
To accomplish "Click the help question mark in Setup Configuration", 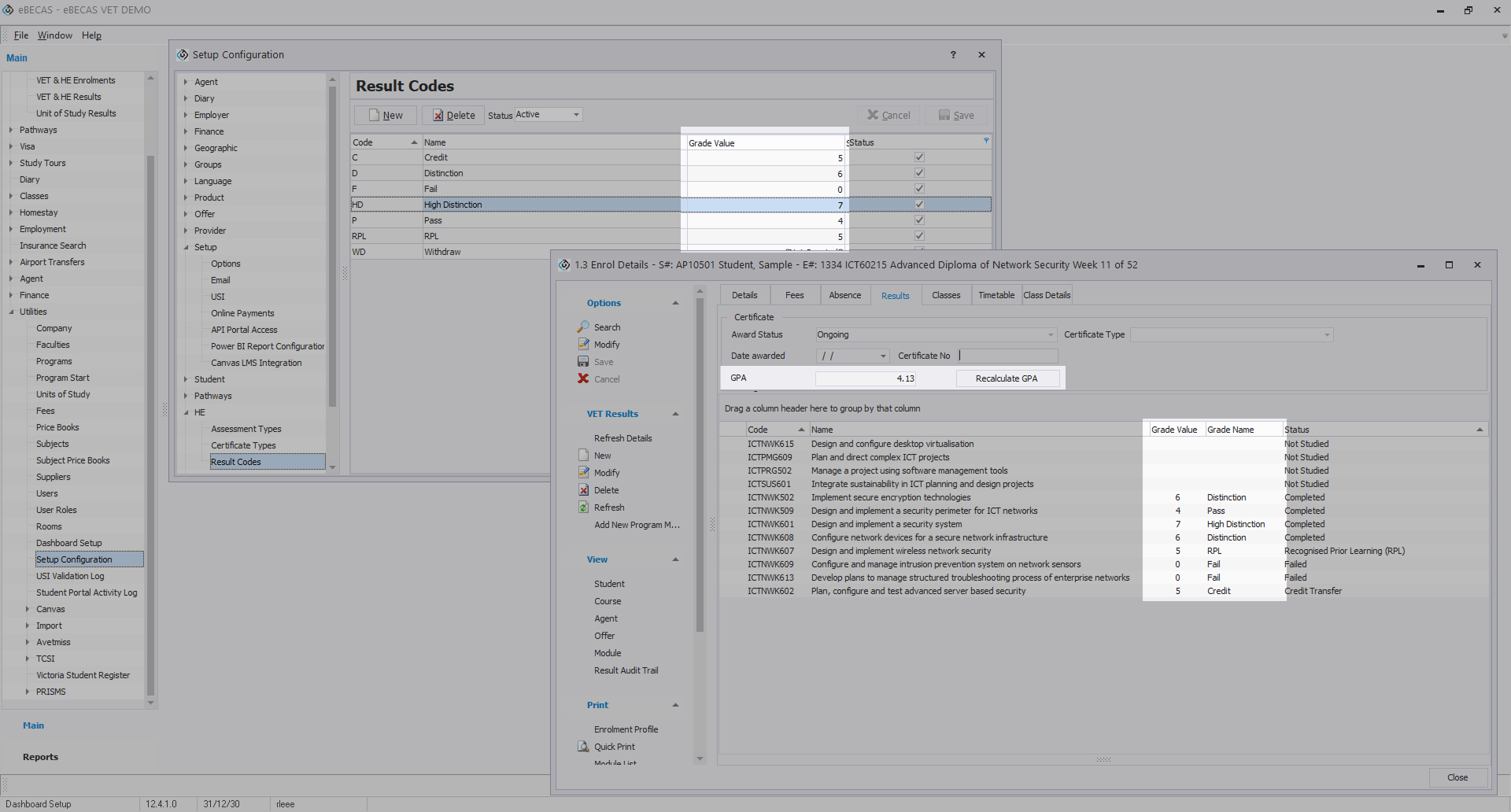I will pos(953,54).
